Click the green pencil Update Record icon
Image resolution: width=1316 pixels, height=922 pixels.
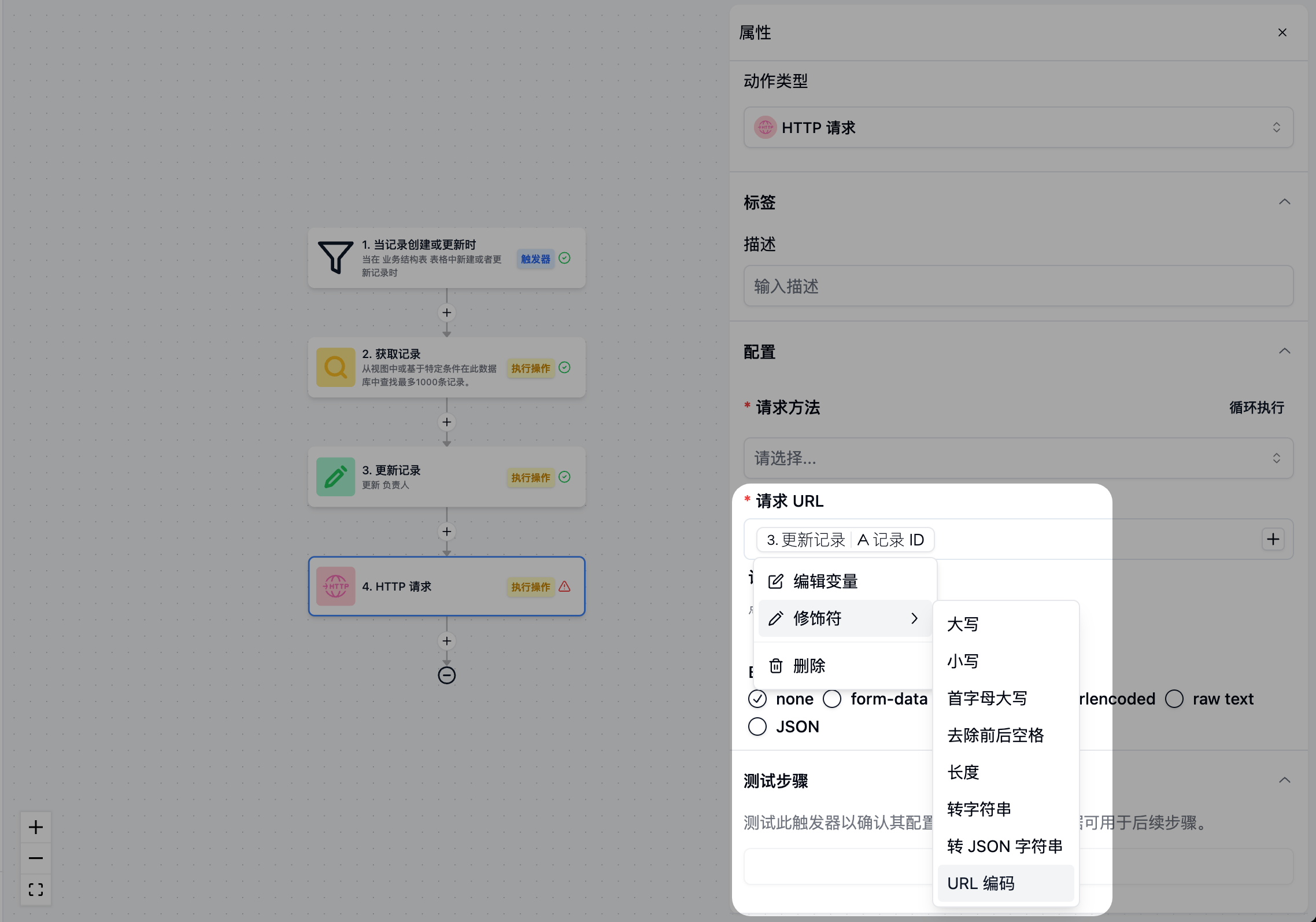point(335,477)
